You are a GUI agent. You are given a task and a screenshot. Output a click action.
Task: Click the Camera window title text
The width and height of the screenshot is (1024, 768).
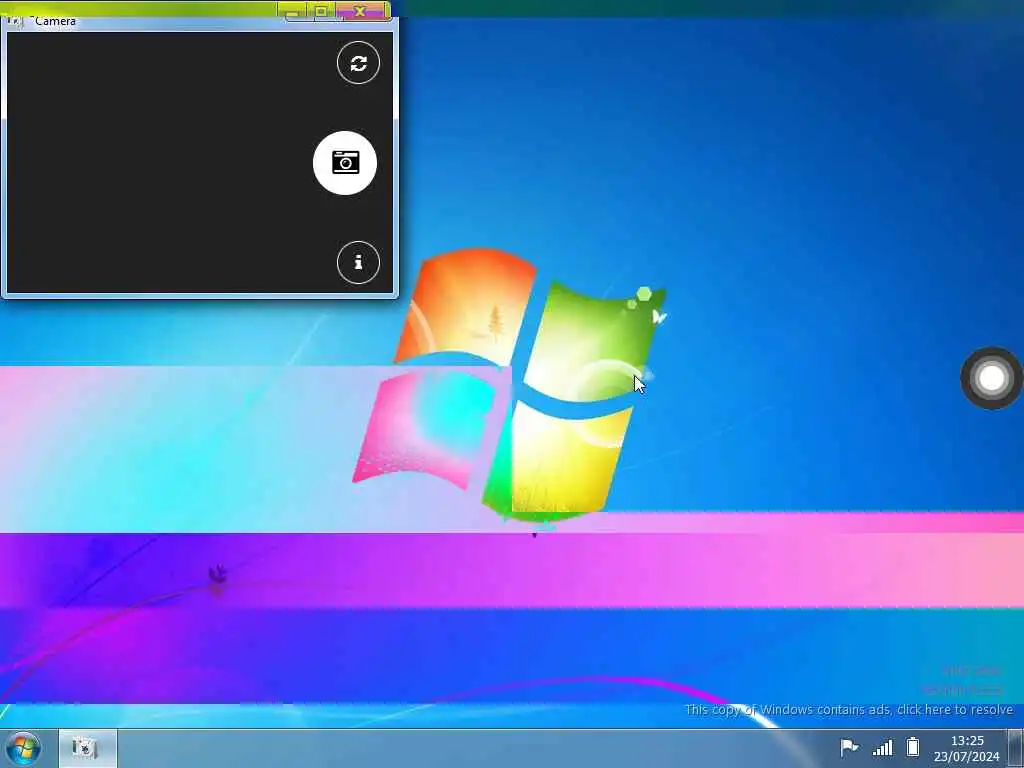56,21
